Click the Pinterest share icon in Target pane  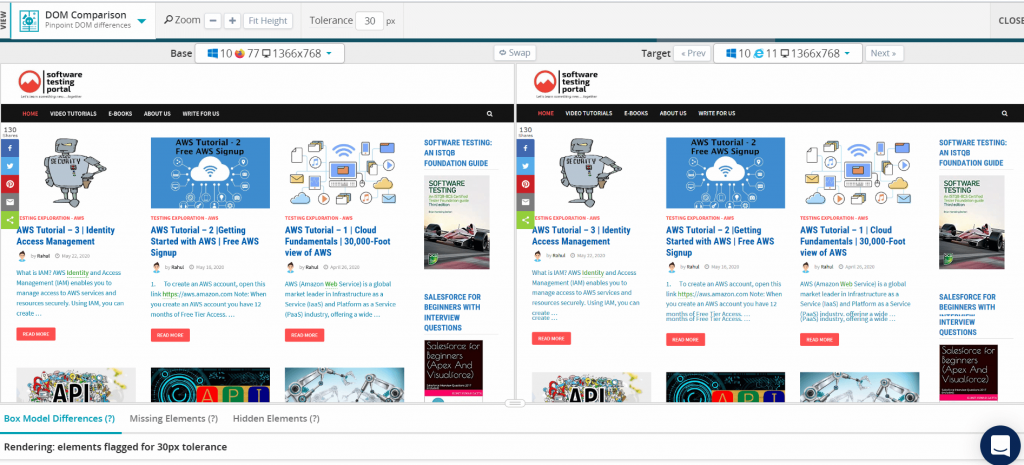pyautogui.click(x=524, y=184)
